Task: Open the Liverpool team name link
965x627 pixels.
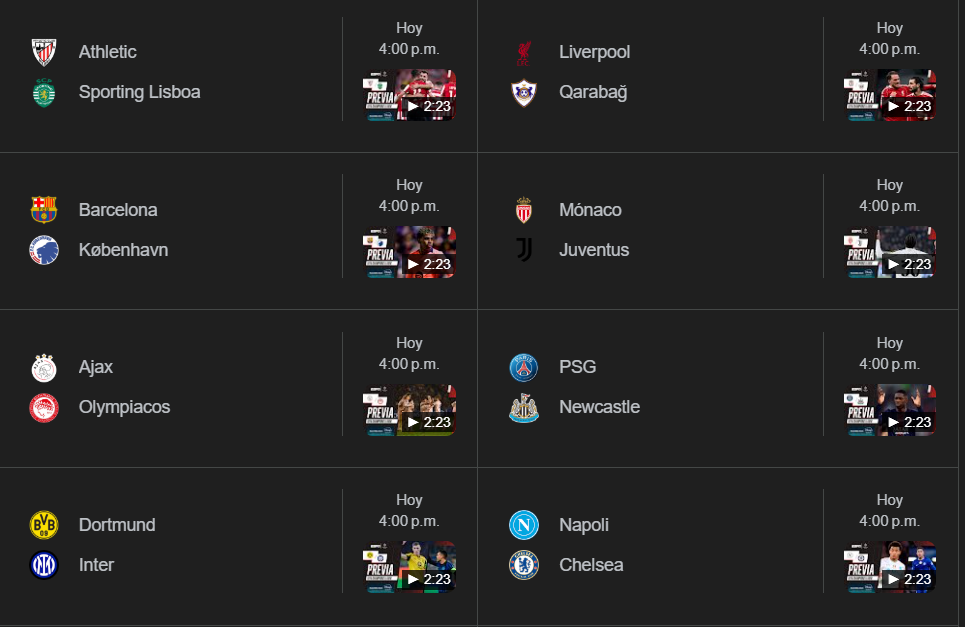Action: [x=594, y=52]
